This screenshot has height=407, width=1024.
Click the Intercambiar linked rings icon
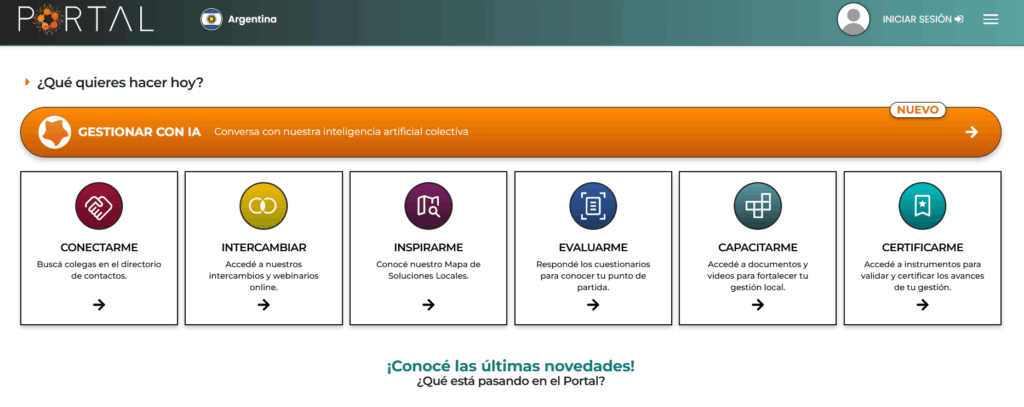click(263, 207)
